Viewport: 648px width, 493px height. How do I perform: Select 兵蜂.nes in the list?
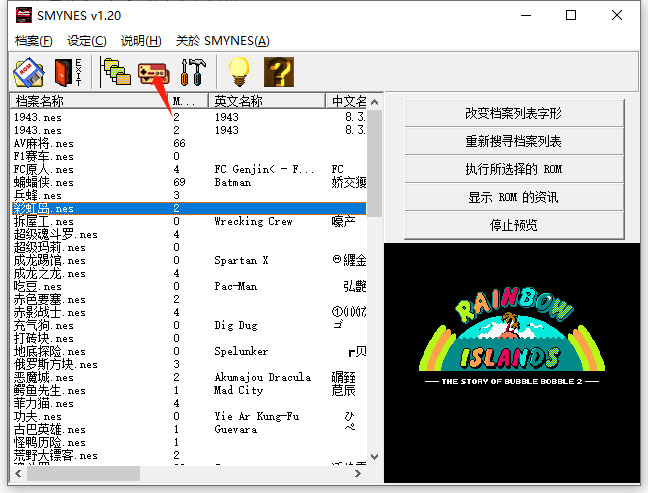click(x=38, y=195)
